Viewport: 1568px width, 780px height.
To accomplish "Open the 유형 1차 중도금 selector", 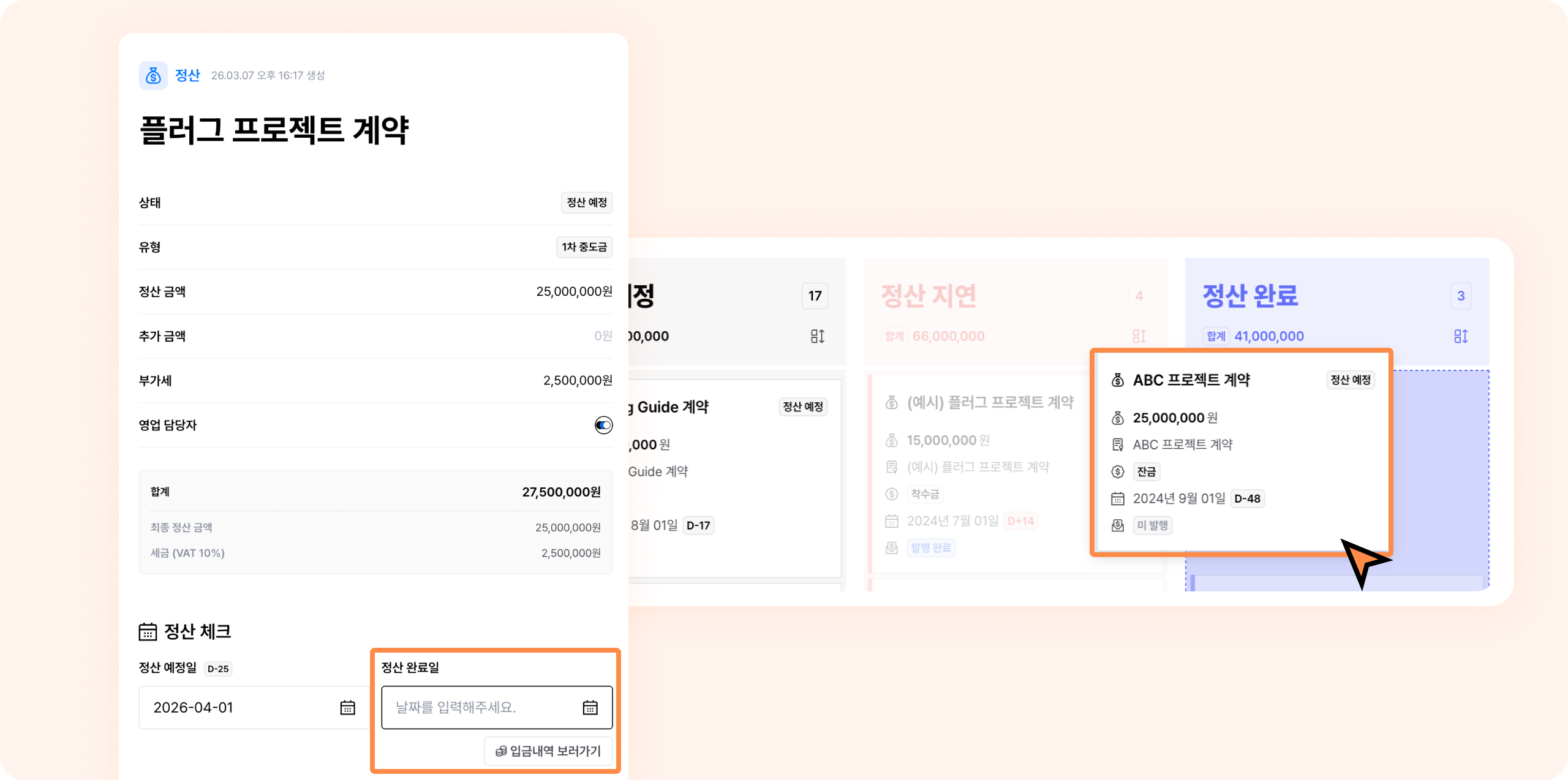I will (584, 247).
